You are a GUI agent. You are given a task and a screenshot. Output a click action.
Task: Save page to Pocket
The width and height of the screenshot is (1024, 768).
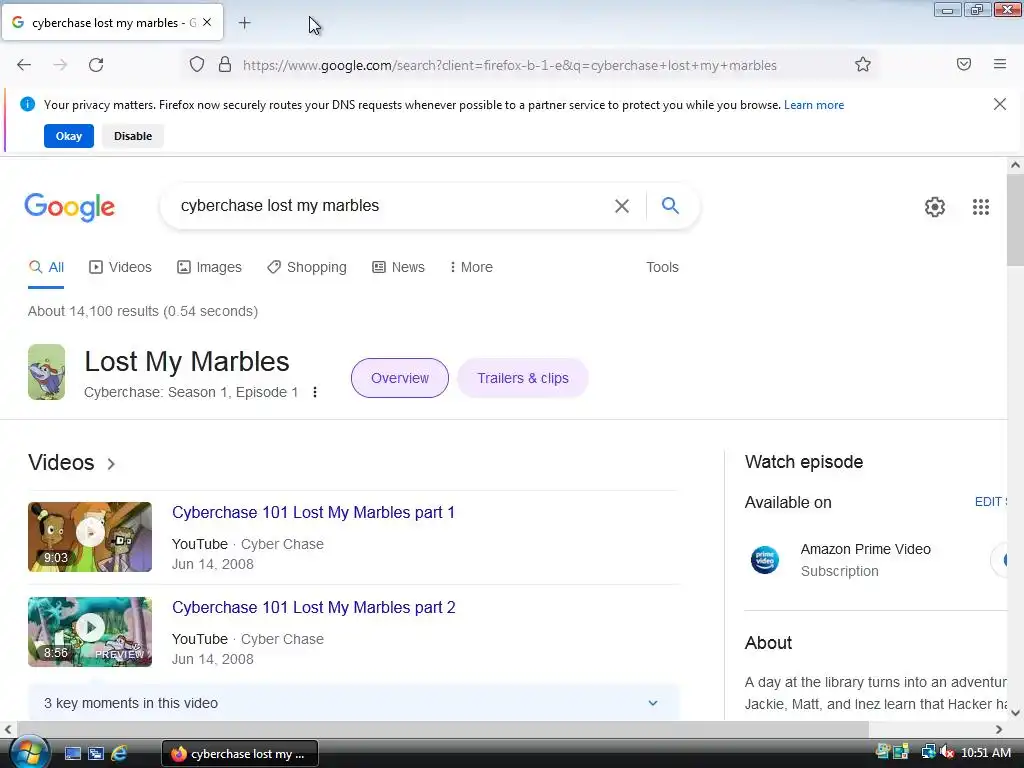point(964,64)
